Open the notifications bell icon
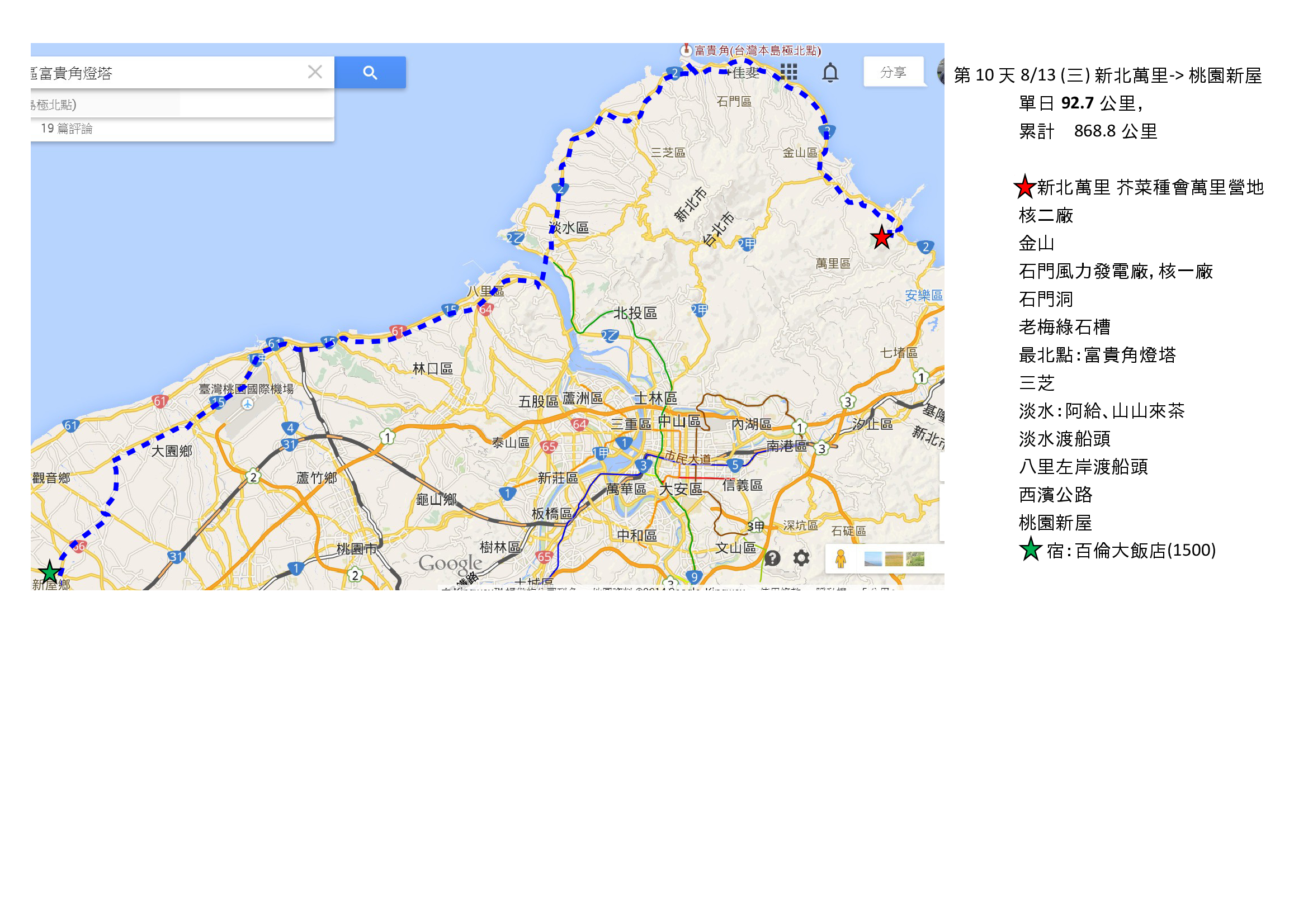Screen dimensions: 1308x924 pyautogui.click(x=830, y=73)
